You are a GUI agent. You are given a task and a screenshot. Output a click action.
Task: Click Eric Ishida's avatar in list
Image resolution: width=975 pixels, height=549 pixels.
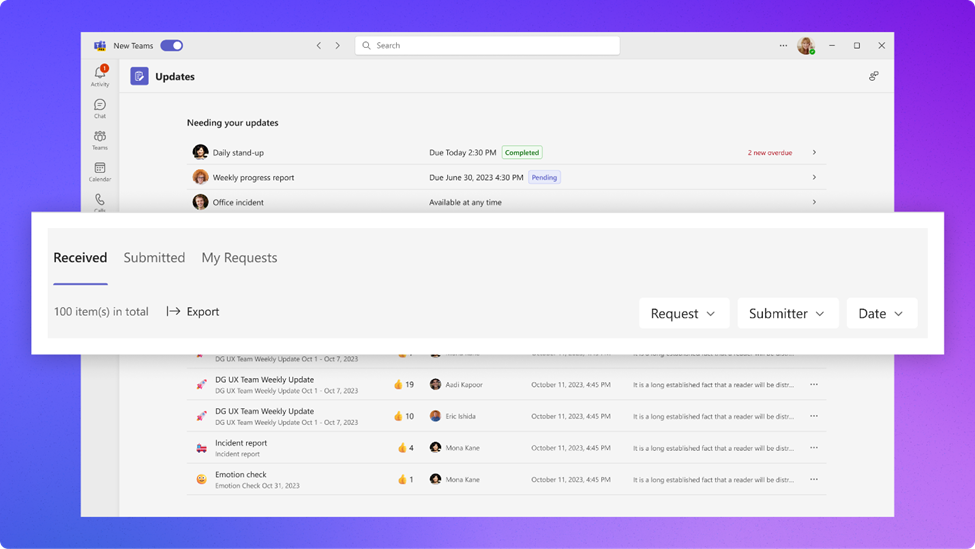[435, 416]
